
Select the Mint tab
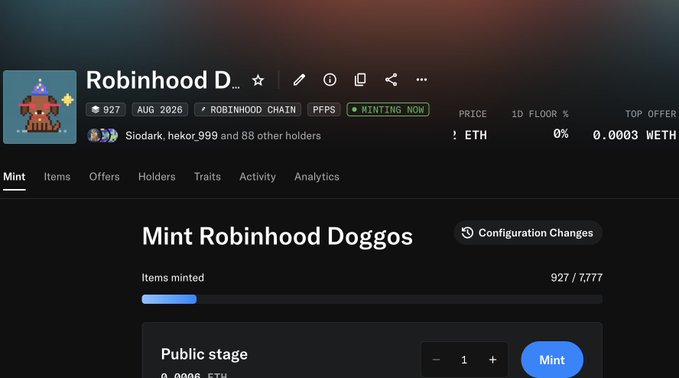tap(14, 177)
